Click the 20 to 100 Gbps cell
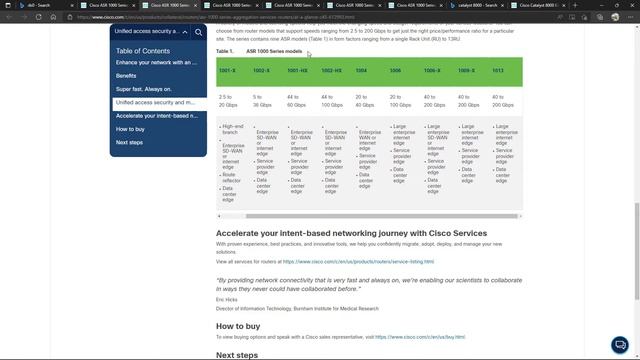Image resolution: width=640 pixels, height=360 pixels. (400, 101)
